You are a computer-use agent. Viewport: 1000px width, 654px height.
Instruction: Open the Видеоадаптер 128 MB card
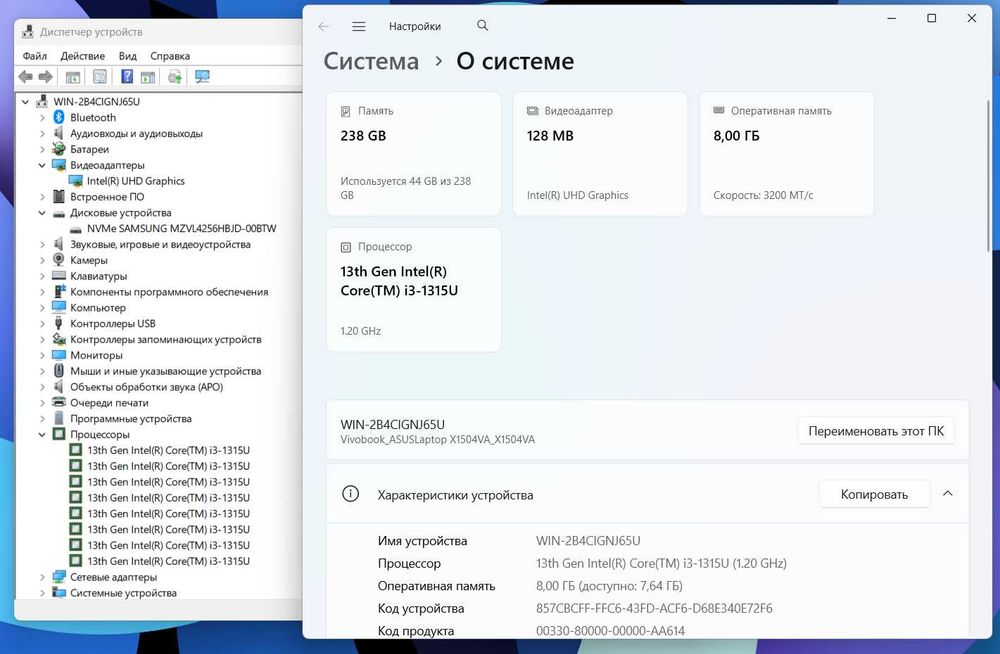pyautogui.click(x=600, y=154)
